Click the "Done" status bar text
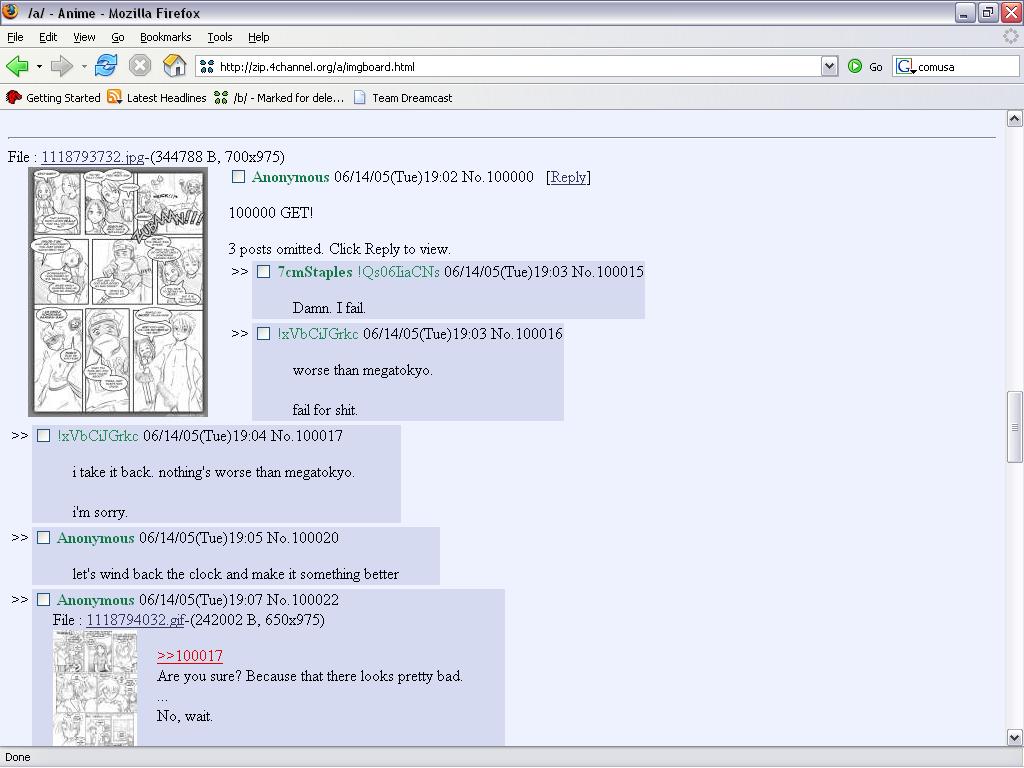This screenshot has width=1024, height=768. tap(18, 757)
